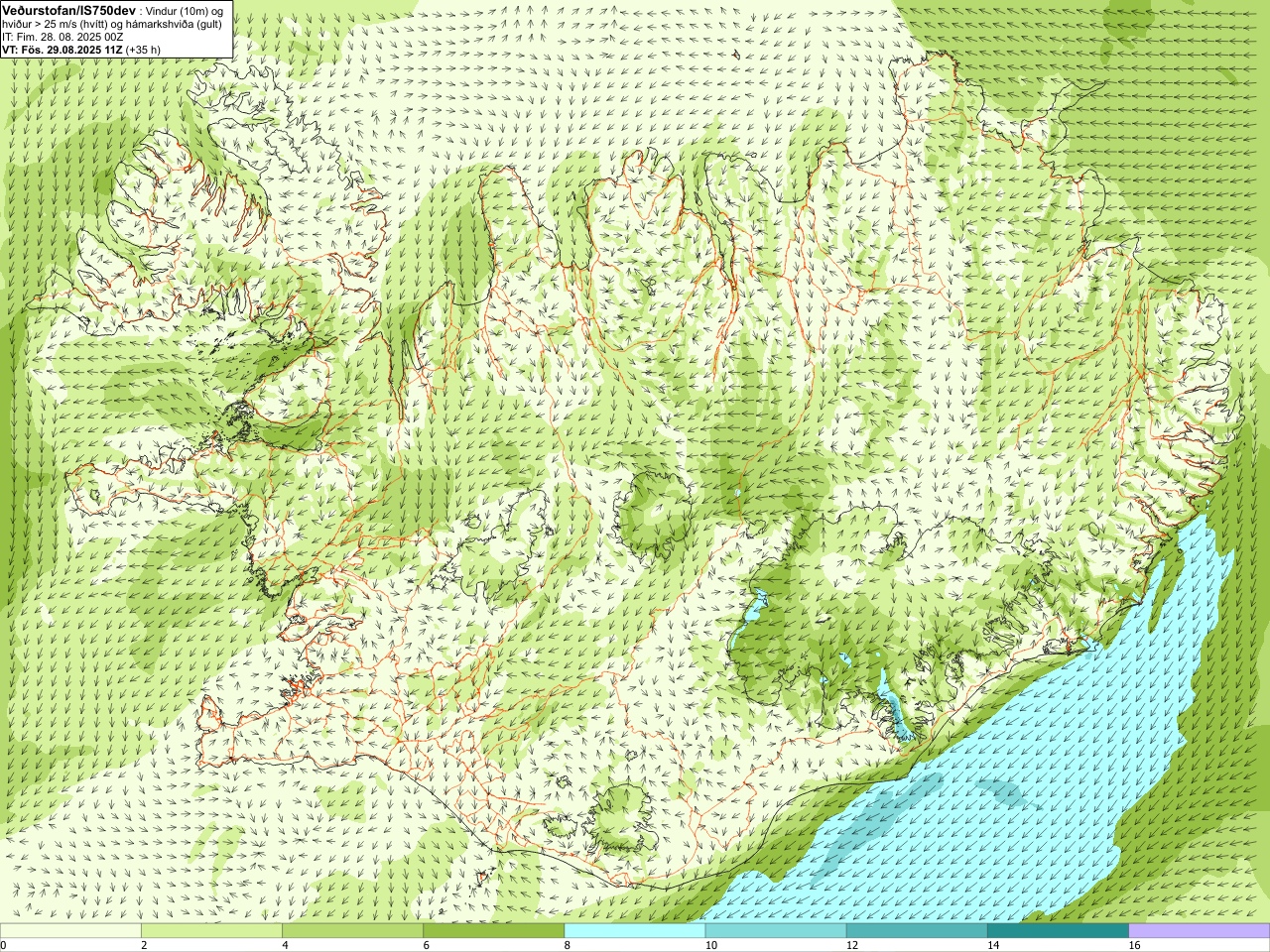Select the pale yellow 0–2 m/s legend swatch
The height and width of the screenshot is (952, 1270).
[x=70, y=931]
